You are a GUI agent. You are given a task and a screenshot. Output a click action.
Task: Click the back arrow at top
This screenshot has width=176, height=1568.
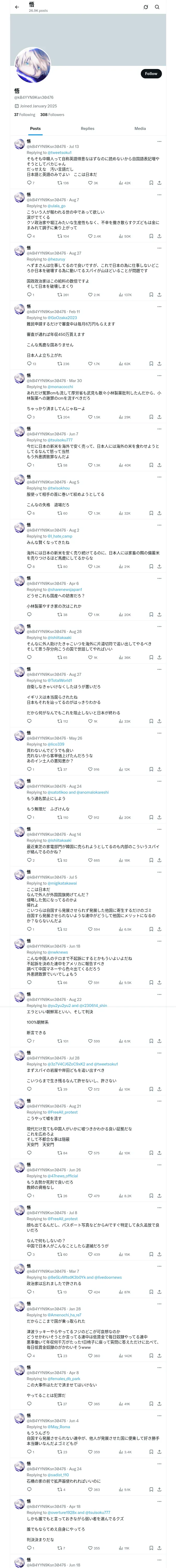point(17,7)
